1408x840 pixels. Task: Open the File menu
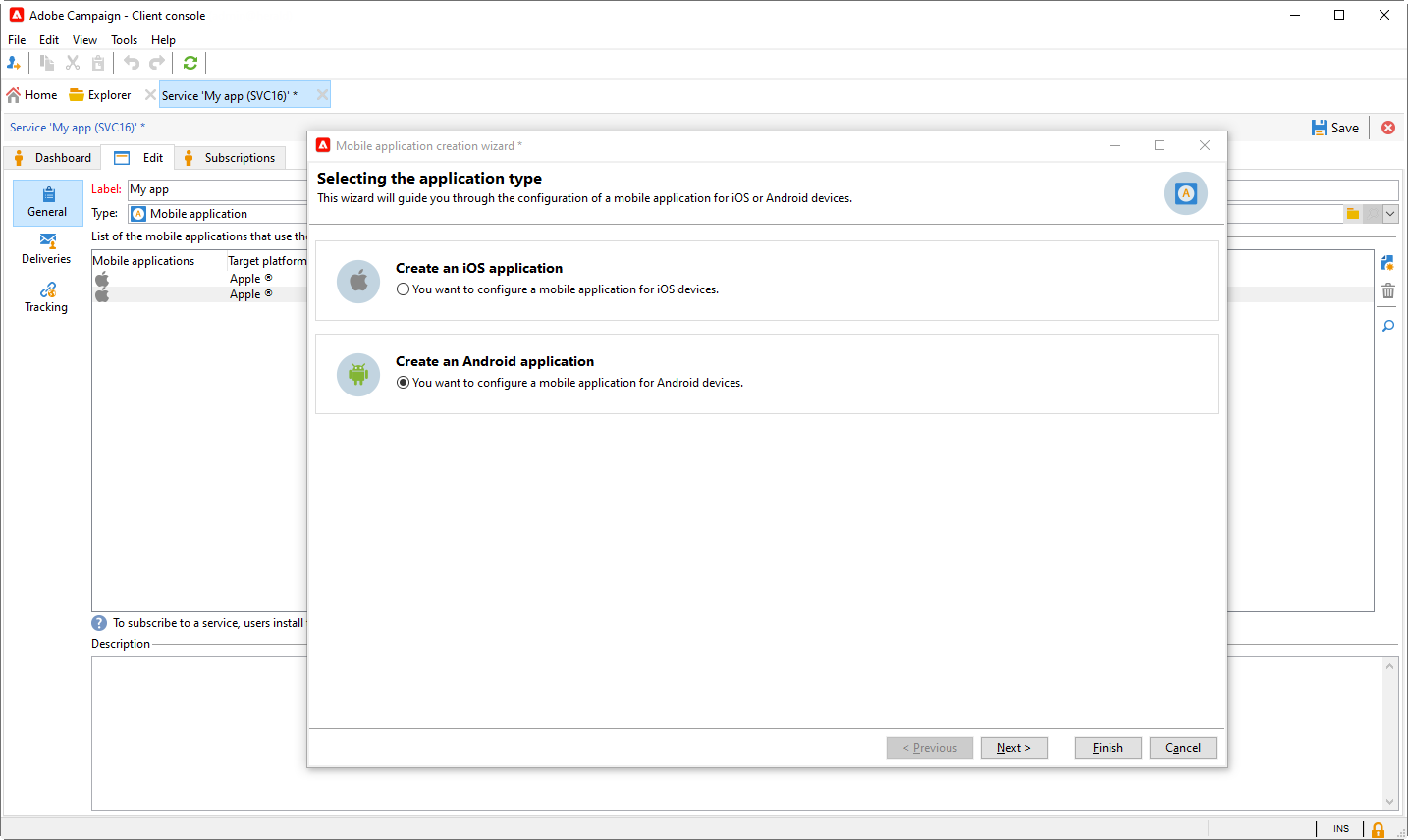[x=17, y=40]
